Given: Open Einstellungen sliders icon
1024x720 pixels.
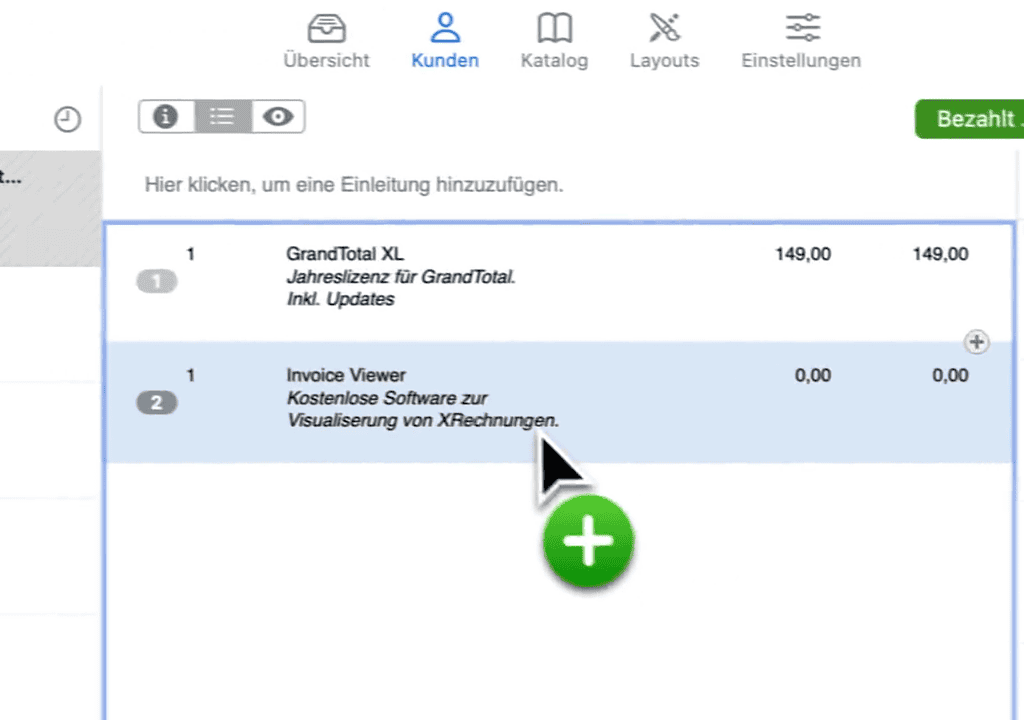Looking at the screenshot, I should [801, 28].
